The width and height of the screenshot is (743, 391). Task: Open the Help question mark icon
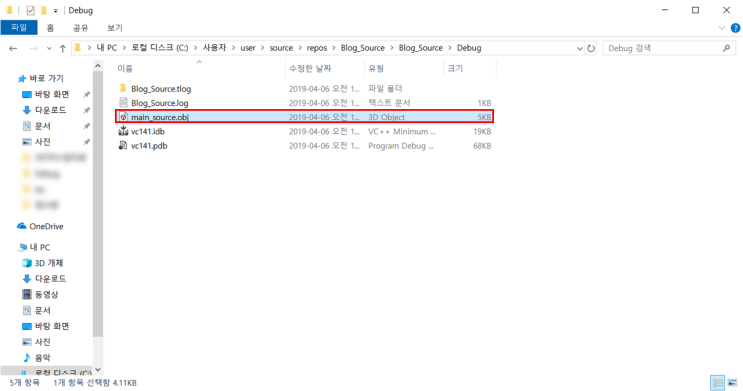click(735, 28)
